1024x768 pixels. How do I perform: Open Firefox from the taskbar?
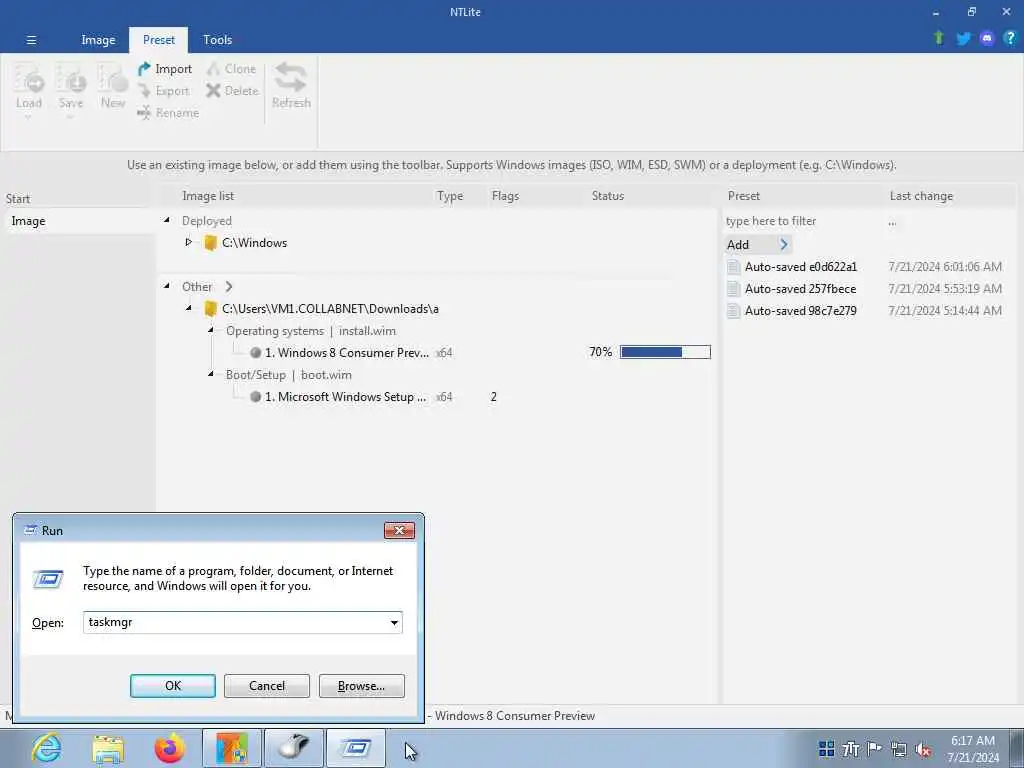pos(170,748)
